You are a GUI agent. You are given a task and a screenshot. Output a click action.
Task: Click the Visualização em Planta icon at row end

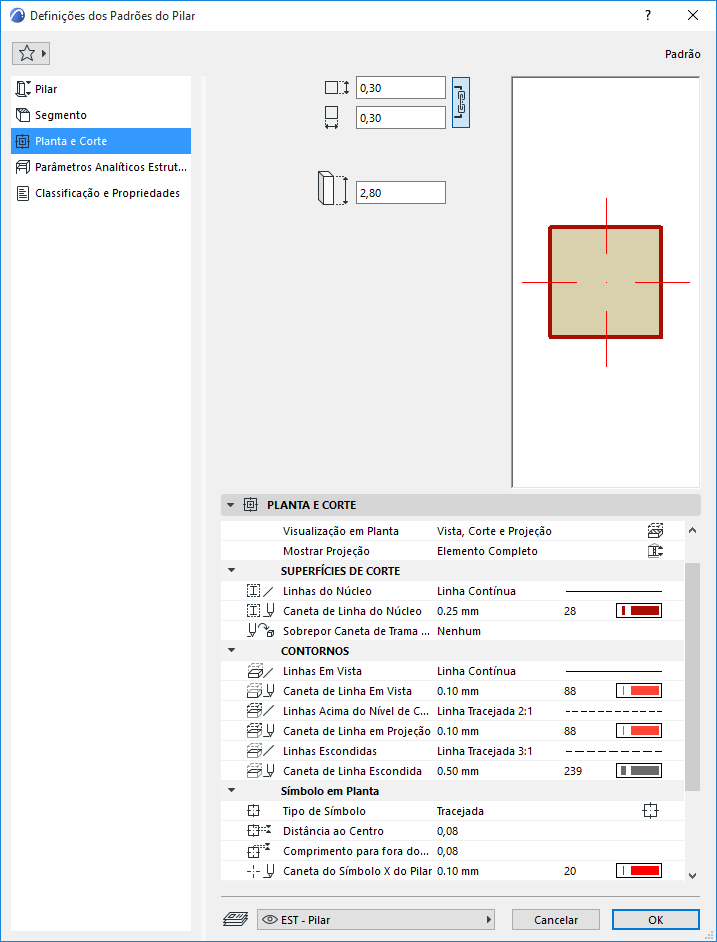pos(655,531)
